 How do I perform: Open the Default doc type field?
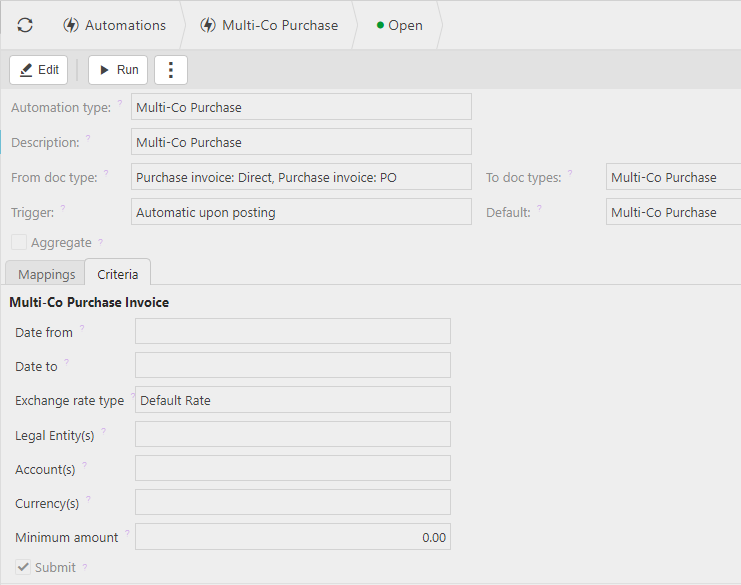coord(673,212)
